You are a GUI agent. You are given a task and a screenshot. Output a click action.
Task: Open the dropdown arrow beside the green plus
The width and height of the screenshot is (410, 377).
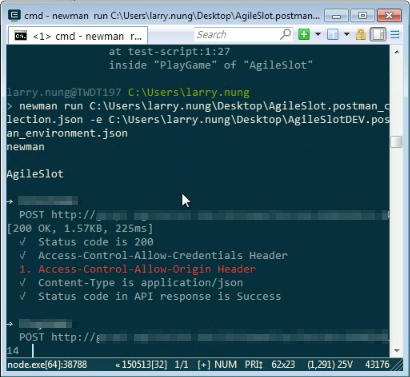click(x=318, y=34)
